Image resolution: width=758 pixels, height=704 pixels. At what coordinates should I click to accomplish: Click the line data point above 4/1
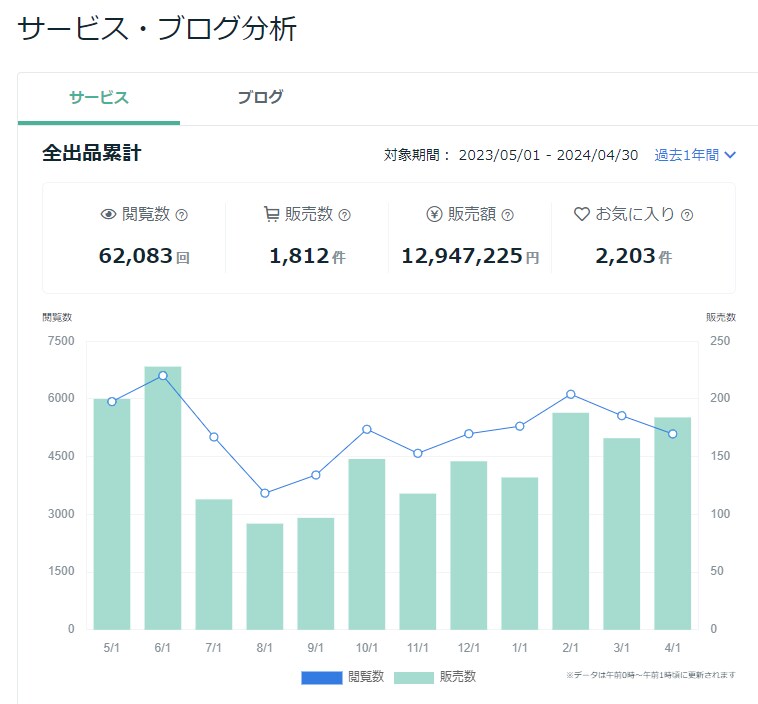pos(673,434)
